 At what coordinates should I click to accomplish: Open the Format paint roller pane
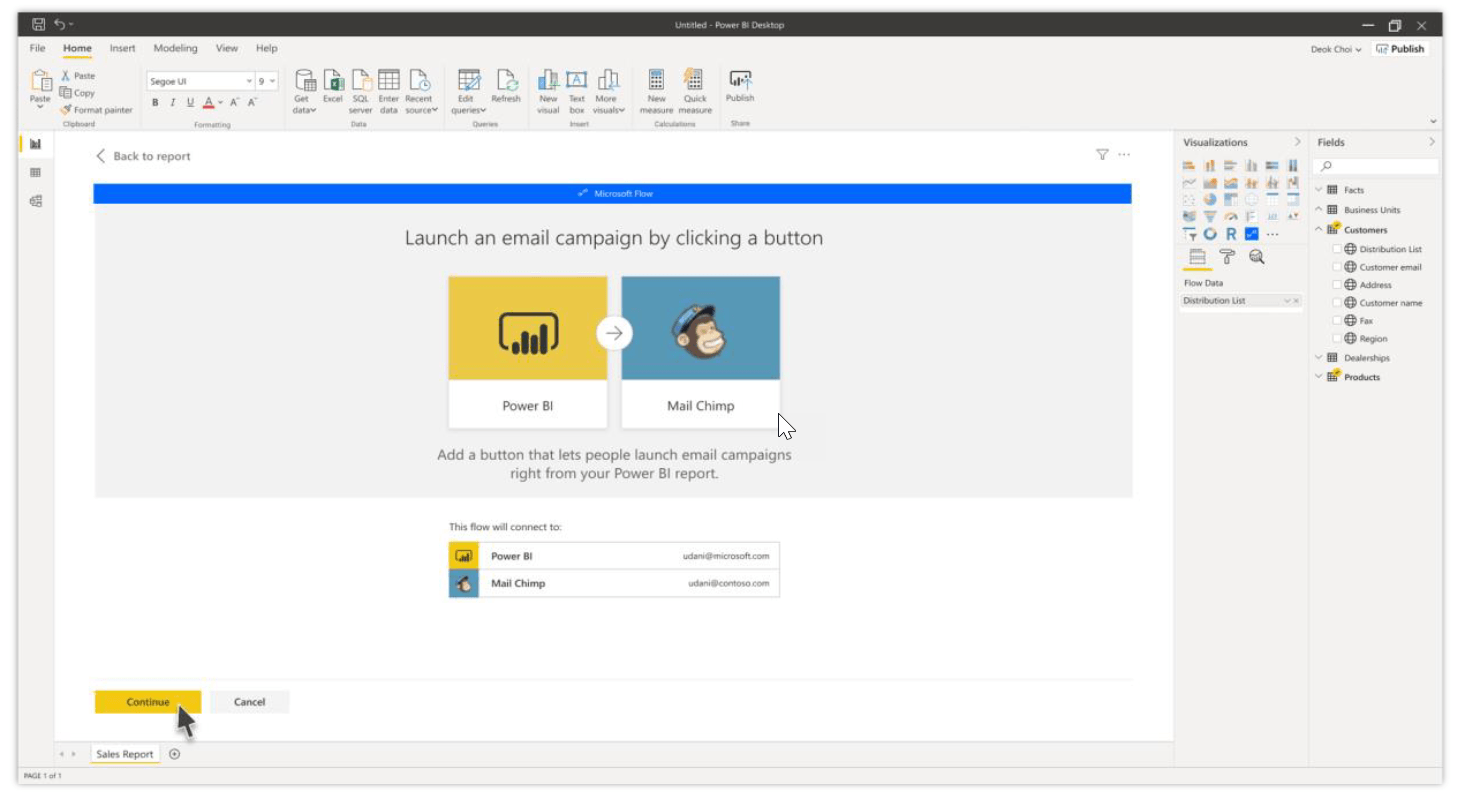[1227, 257]
